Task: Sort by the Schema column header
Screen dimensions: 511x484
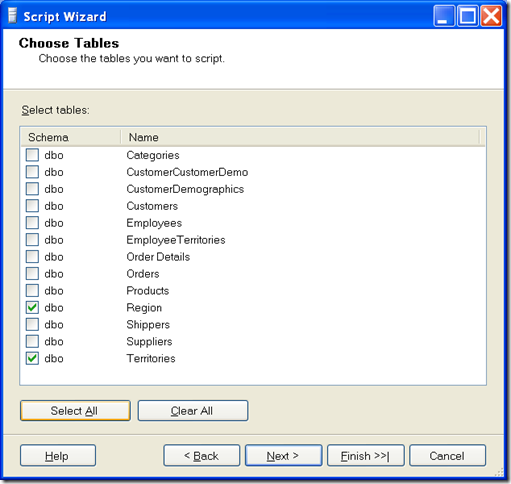Action: tap(71, 137)
